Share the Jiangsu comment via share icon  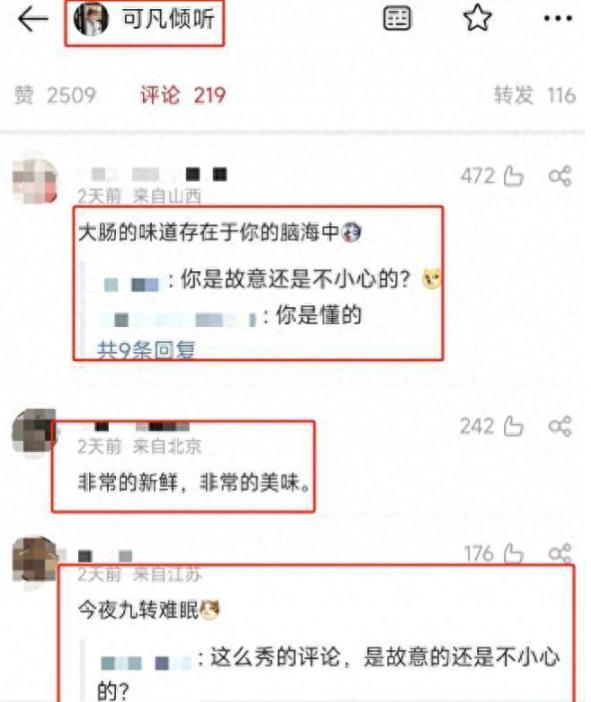(x=560, y=553)
